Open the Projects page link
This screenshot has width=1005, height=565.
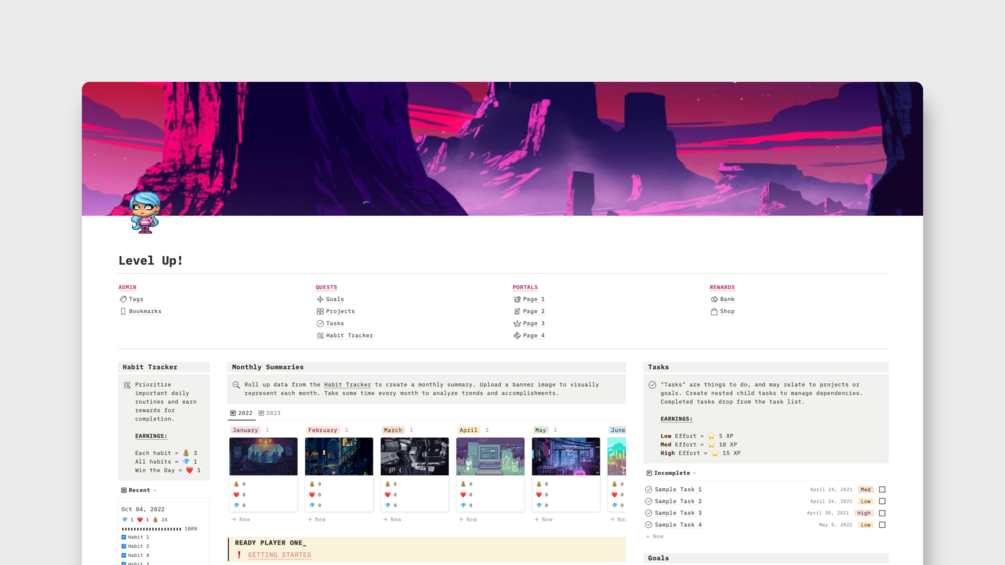(340, 311)
